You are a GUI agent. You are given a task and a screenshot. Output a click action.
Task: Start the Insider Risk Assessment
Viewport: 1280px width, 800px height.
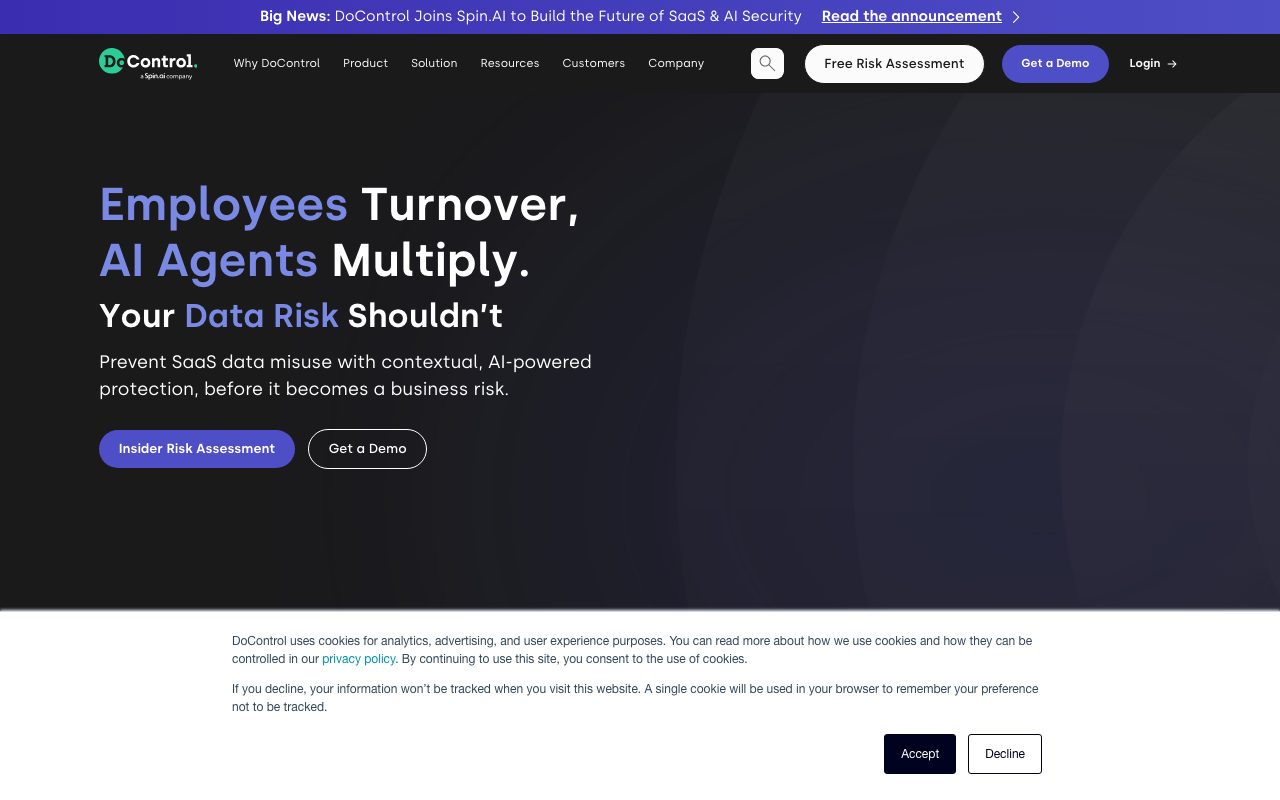[x=197, y=449]
